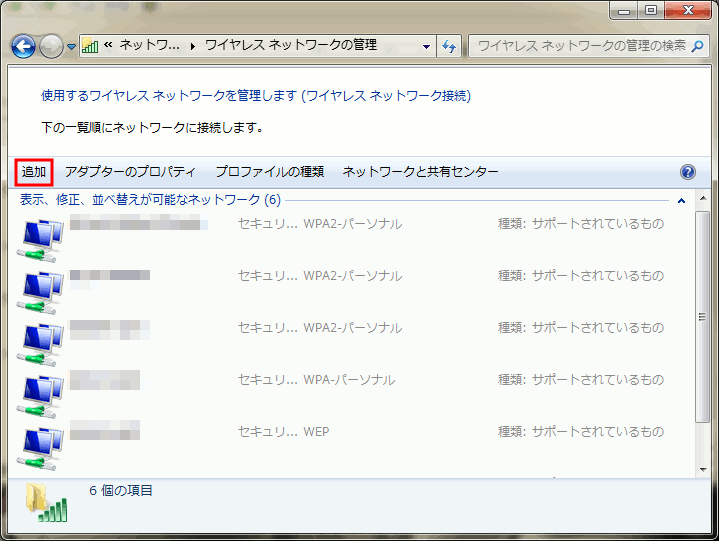Collapse the network list group arrow
Screen dimensions: 719x541
pyautogui.click(x=681, y=200)
